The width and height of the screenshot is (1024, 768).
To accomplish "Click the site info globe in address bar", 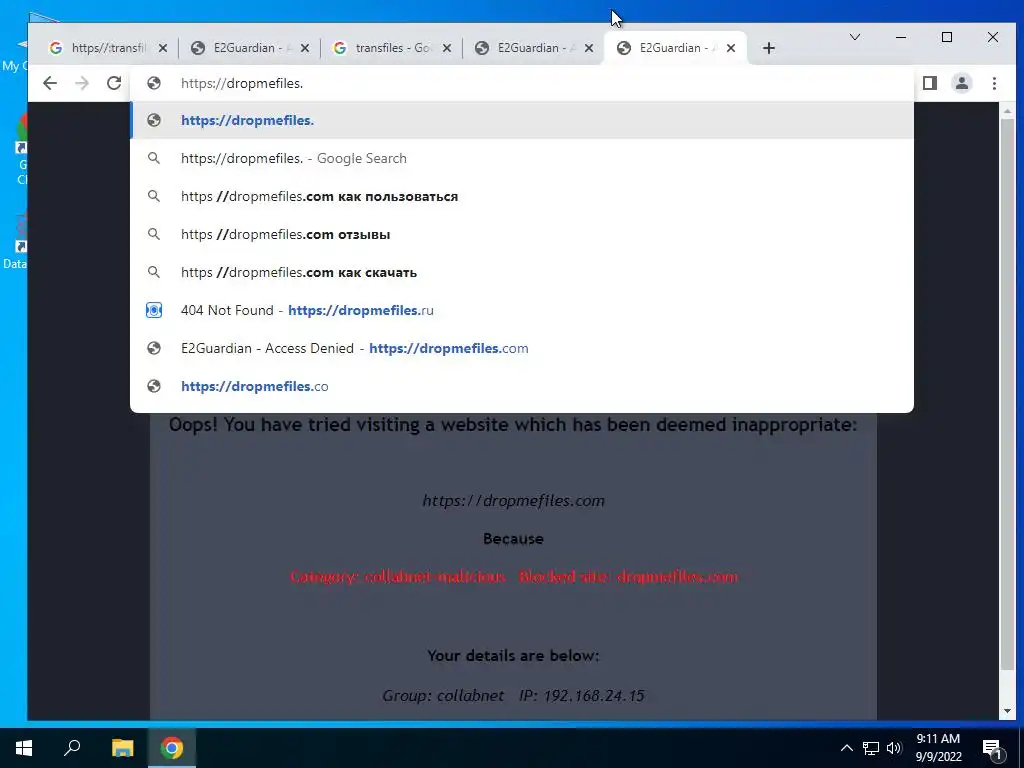I will point(153,83).
